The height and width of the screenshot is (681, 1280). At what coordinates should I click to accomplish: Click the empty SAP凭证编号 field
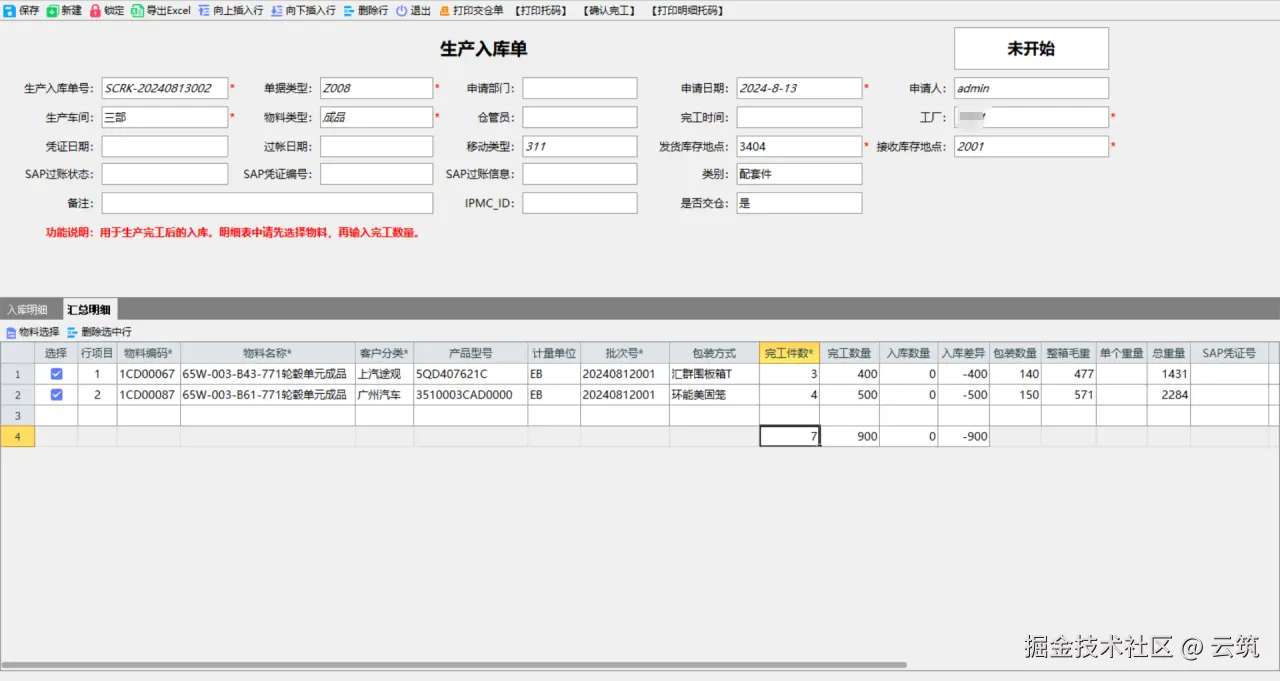pyautogui.click(x=376, y=174)
